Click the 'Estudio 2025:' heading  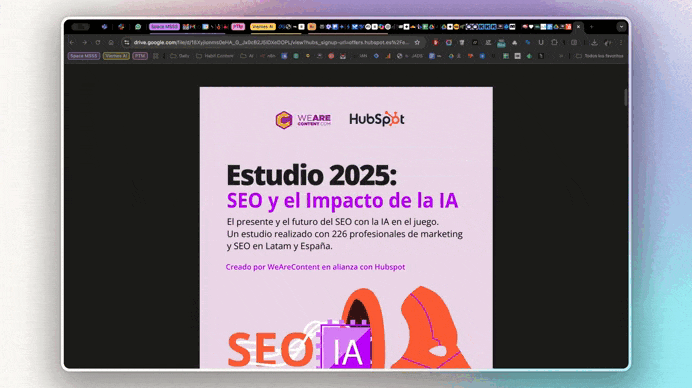(x=312, y=175)
